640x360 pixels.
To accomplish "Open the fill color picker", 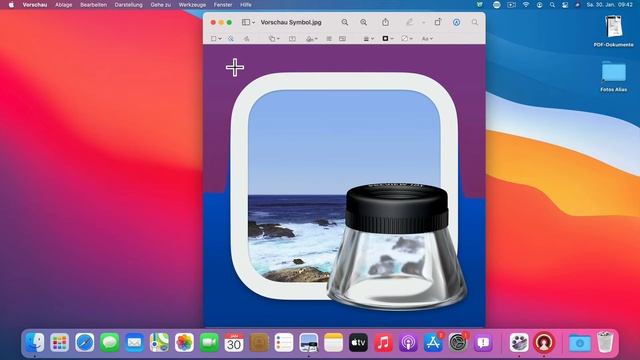I will [x=407, y=38].
